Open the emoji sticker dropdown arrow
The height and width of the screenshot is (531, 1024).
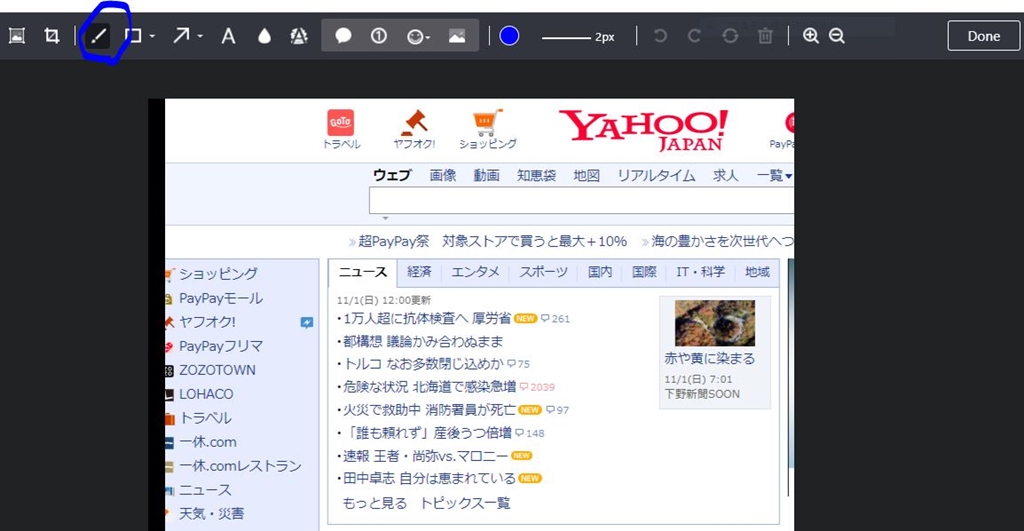(x=428, y=37)
